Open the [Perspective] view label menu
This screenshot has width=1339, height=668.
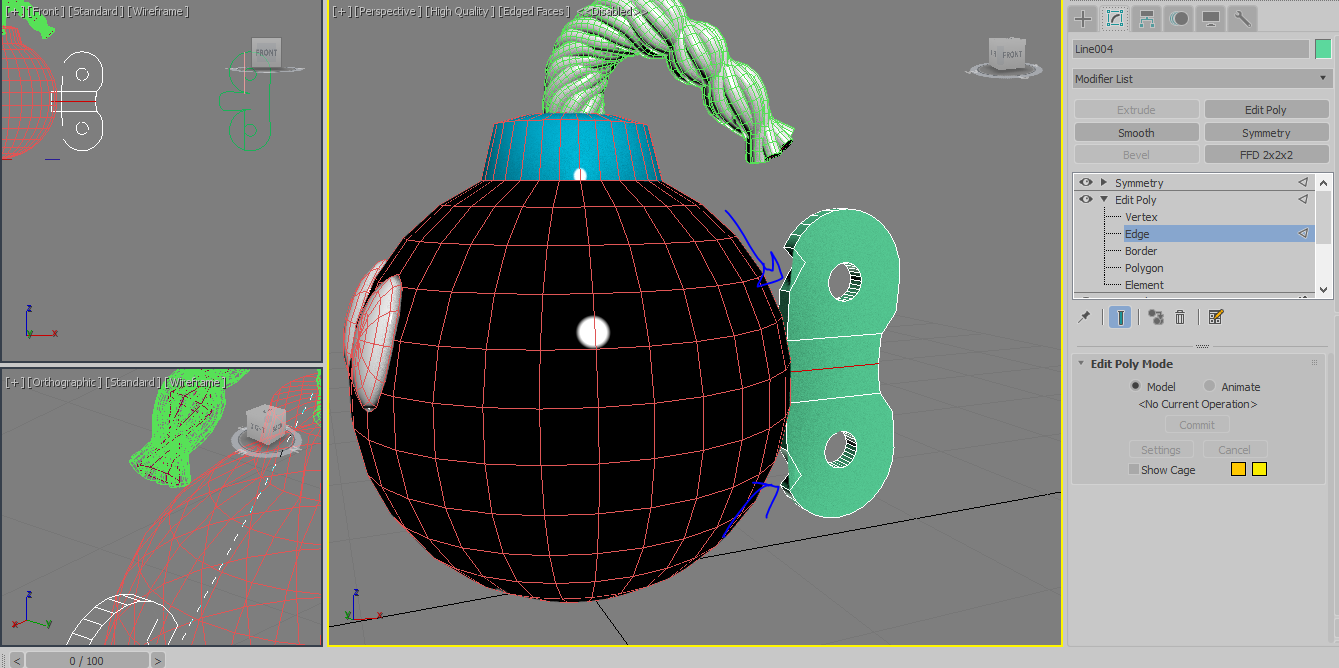tap(386, 11)
